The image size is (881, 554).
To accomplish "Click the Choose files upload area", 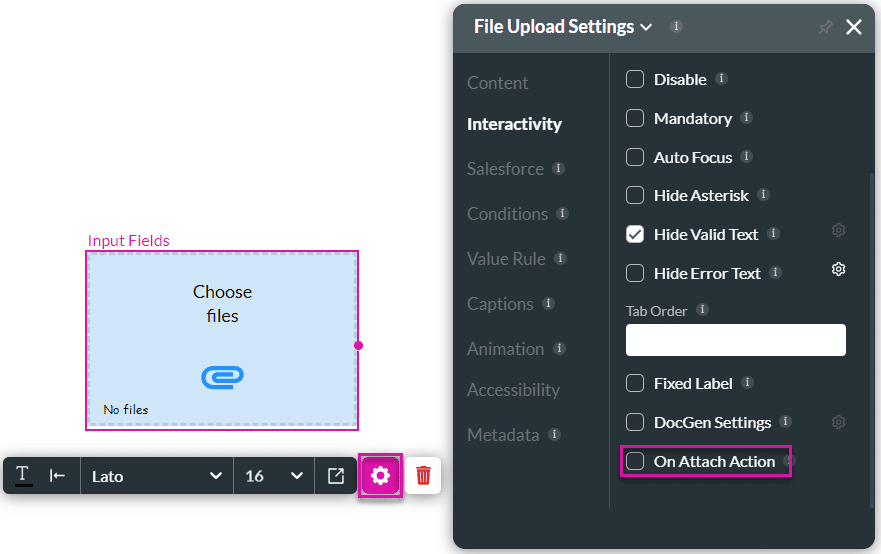I will pos(222,340).
